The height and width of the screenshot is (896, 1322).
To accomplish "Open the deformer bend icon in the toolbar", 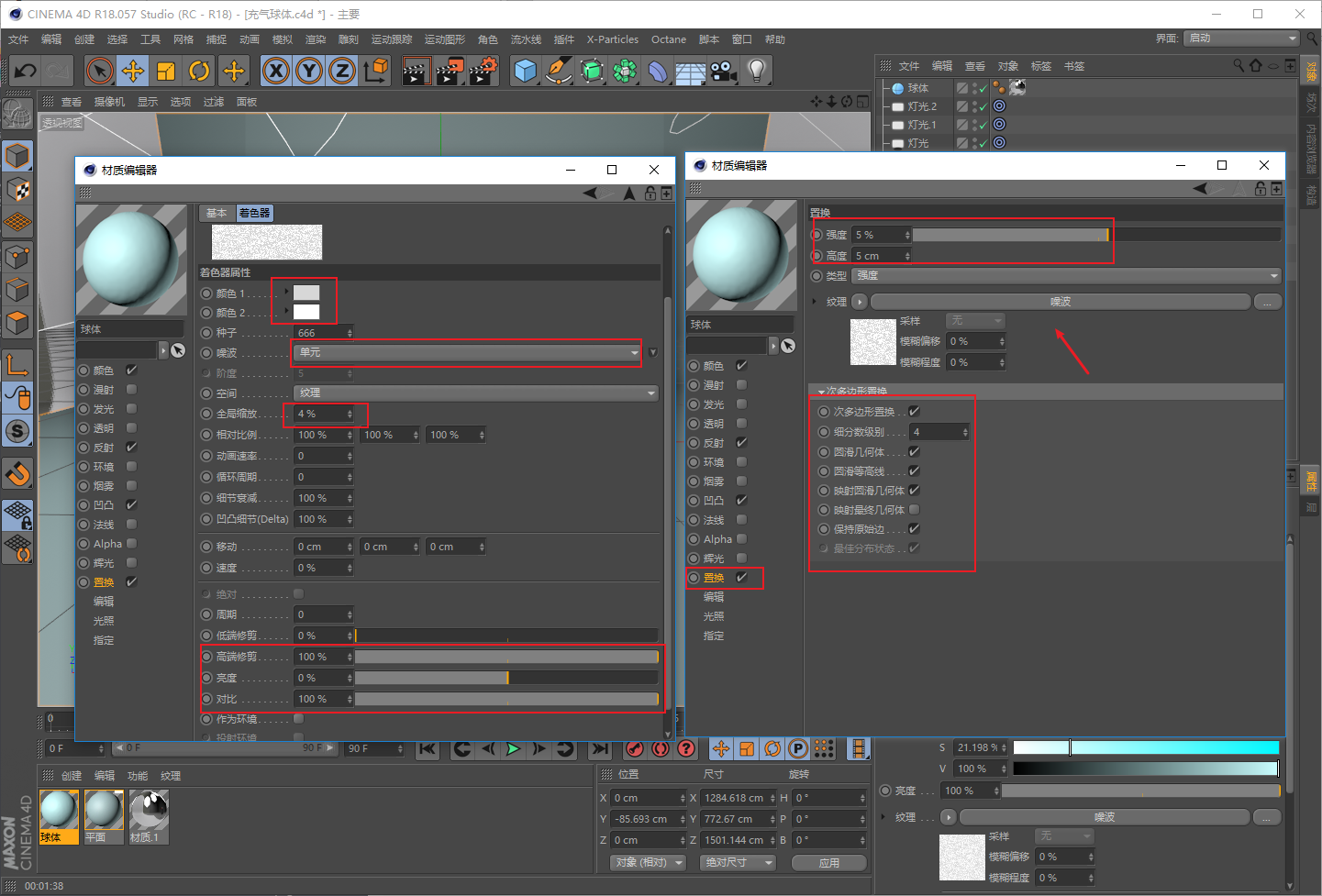I will click(x=658, y=71).
